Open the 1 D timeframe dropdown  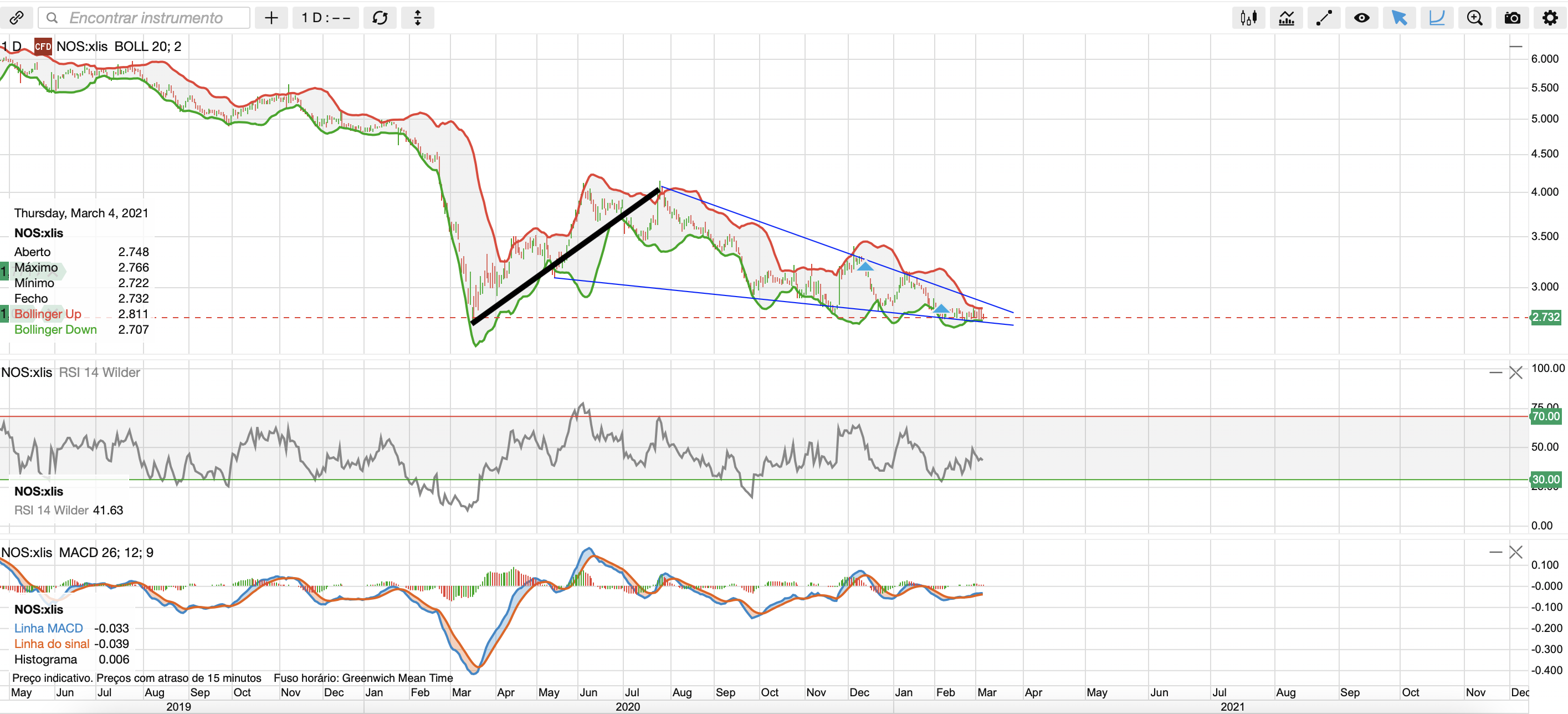326,18
